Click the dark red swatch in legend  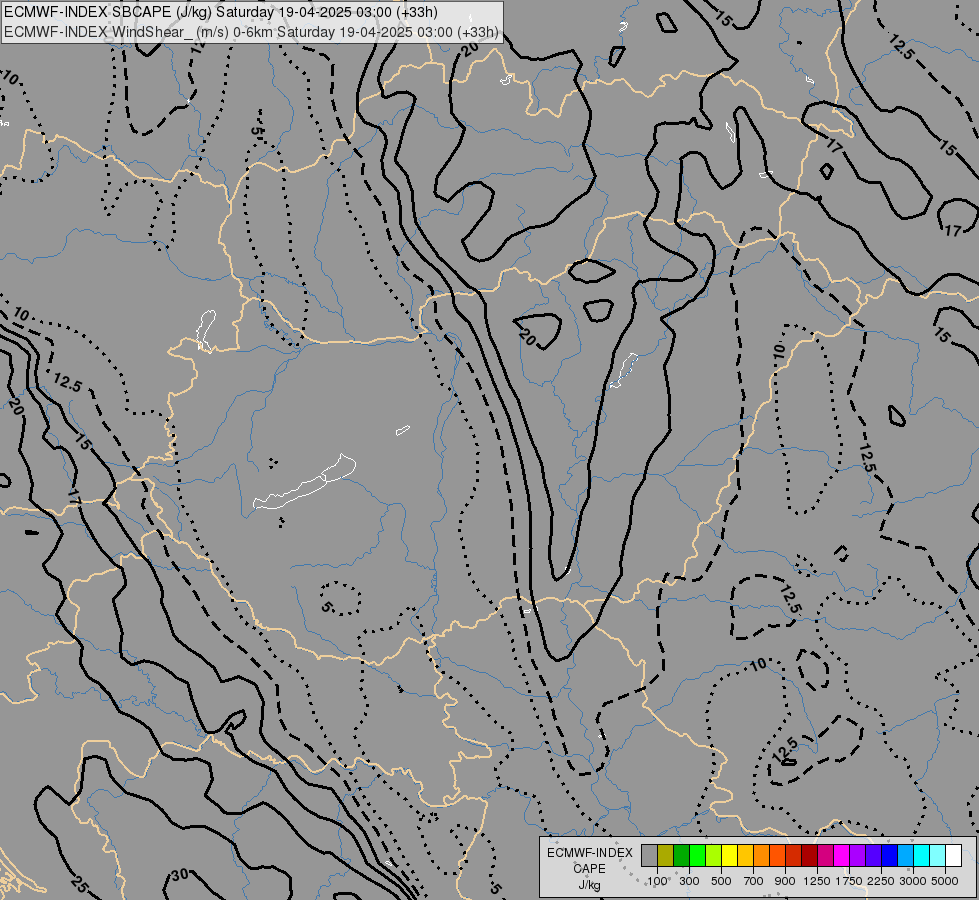(809, 855)
